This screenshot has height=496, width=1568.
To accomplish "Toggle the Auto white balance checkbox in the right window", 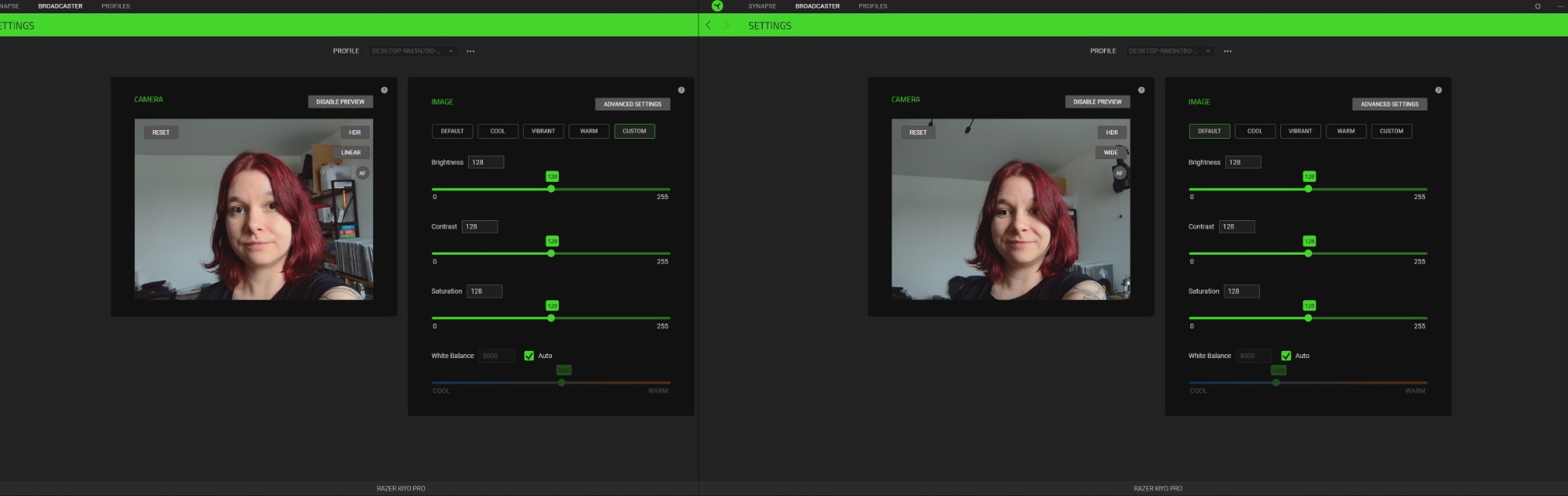I will pyautogui.click(x=1286, y=356).
